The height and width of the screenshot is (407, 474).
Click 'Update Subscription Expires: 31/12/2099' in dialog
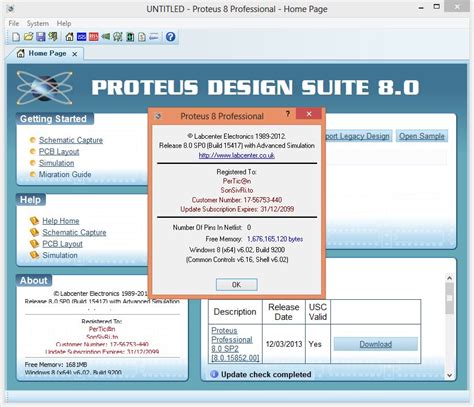pyautogui.click(x=237, y=209)
